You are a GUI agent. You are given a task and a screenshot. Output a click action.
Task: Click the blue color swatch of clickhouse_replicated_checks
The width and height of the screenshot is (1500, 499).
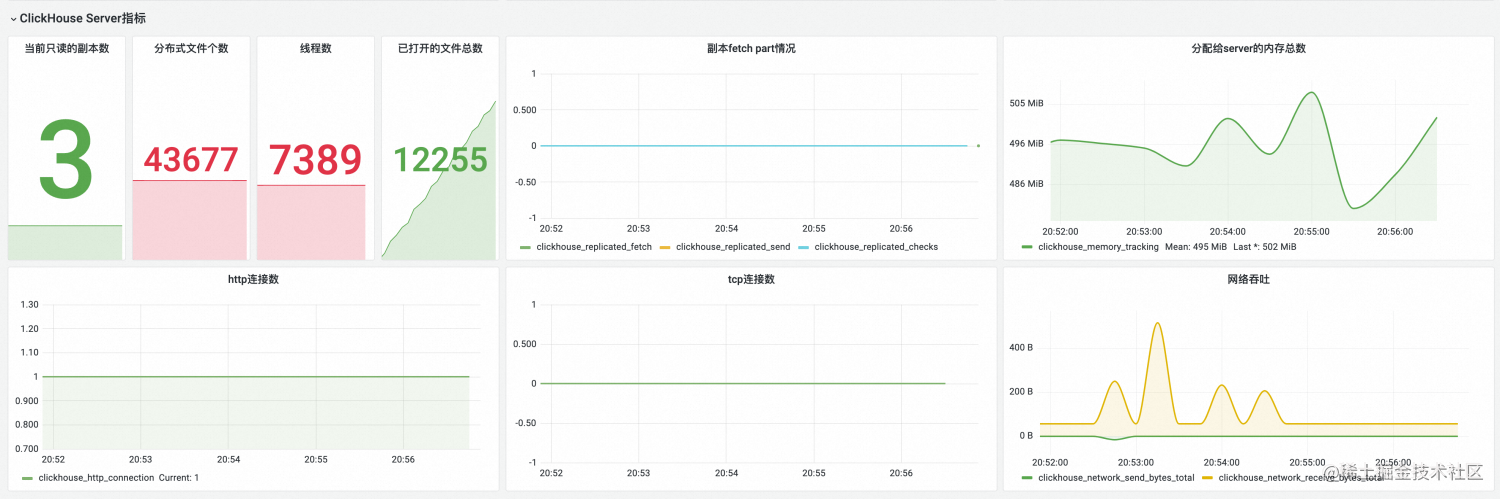(803, 247)
